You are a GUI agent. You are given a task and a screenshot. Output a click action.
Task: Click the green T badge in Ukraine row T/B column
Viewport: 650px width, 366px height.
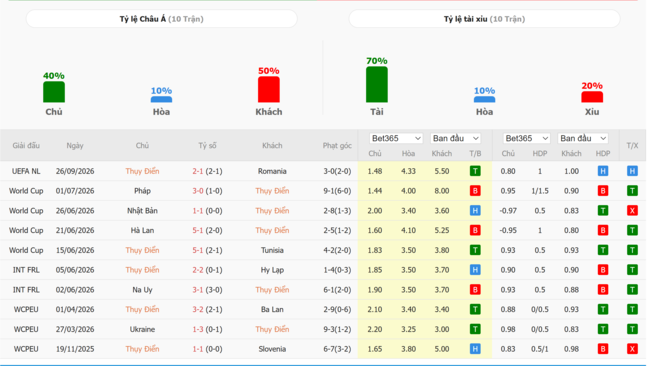click(475, 329)
